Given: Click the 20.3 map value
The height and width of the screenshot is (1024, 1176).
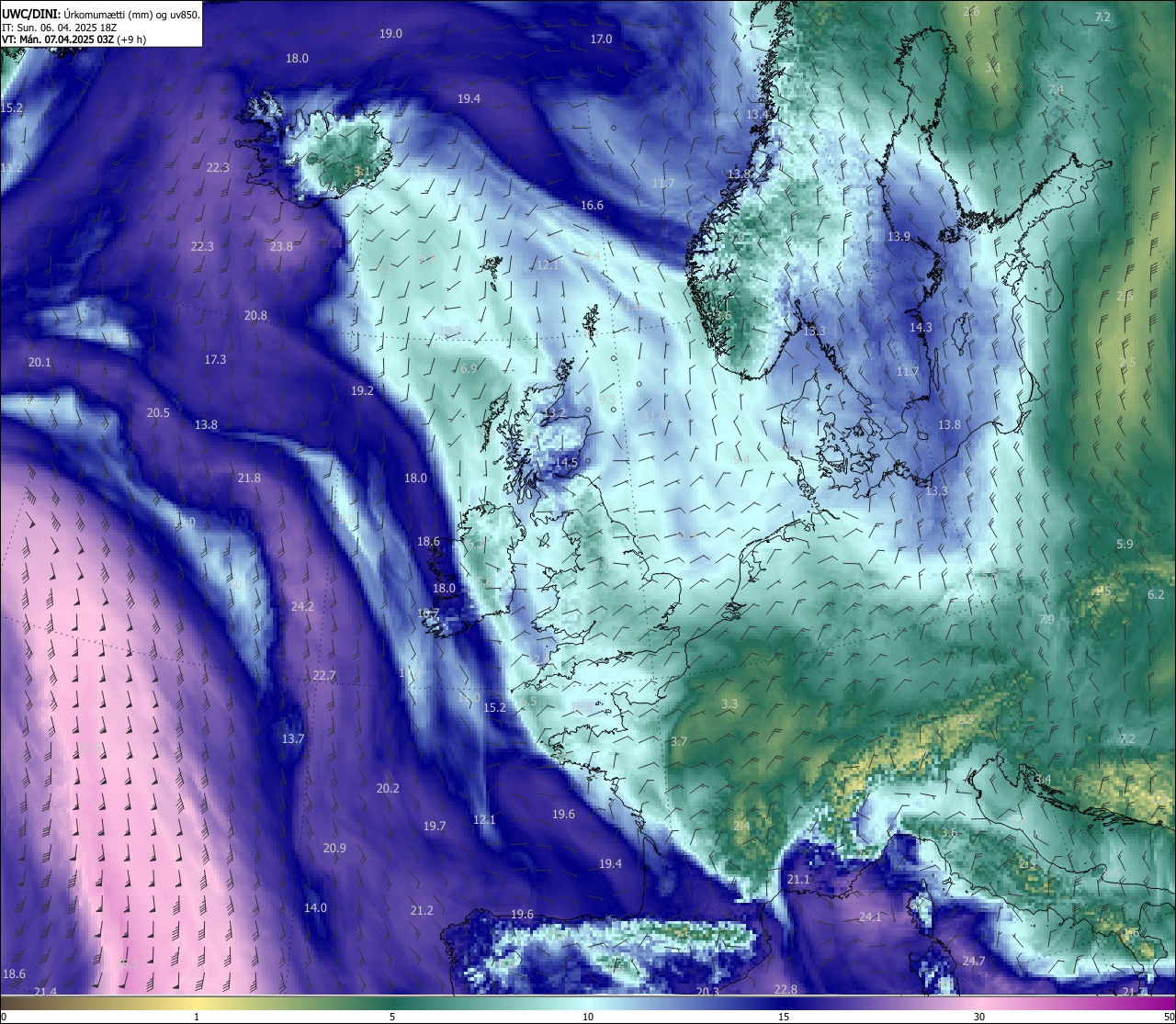Looking at the screenshot, I should point(707,992).
